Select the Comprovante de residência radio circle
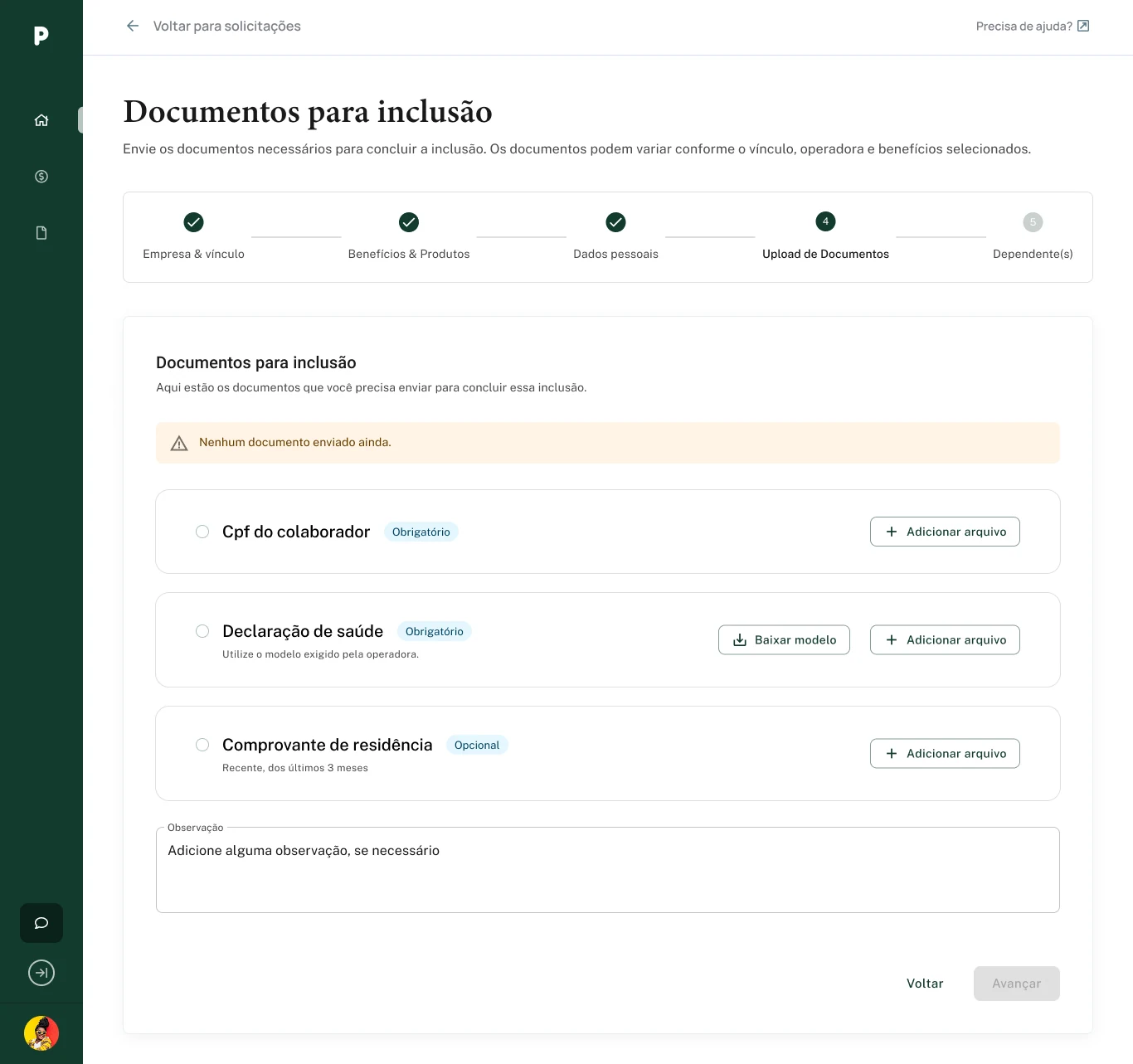The height and width of the screenshot is (1064, 1133). (x=202, y=745)
